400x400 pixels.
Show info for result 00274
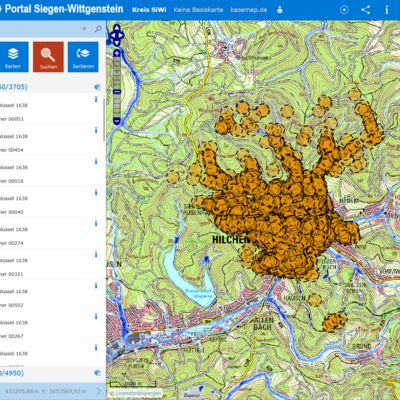(x=96, y=223)
